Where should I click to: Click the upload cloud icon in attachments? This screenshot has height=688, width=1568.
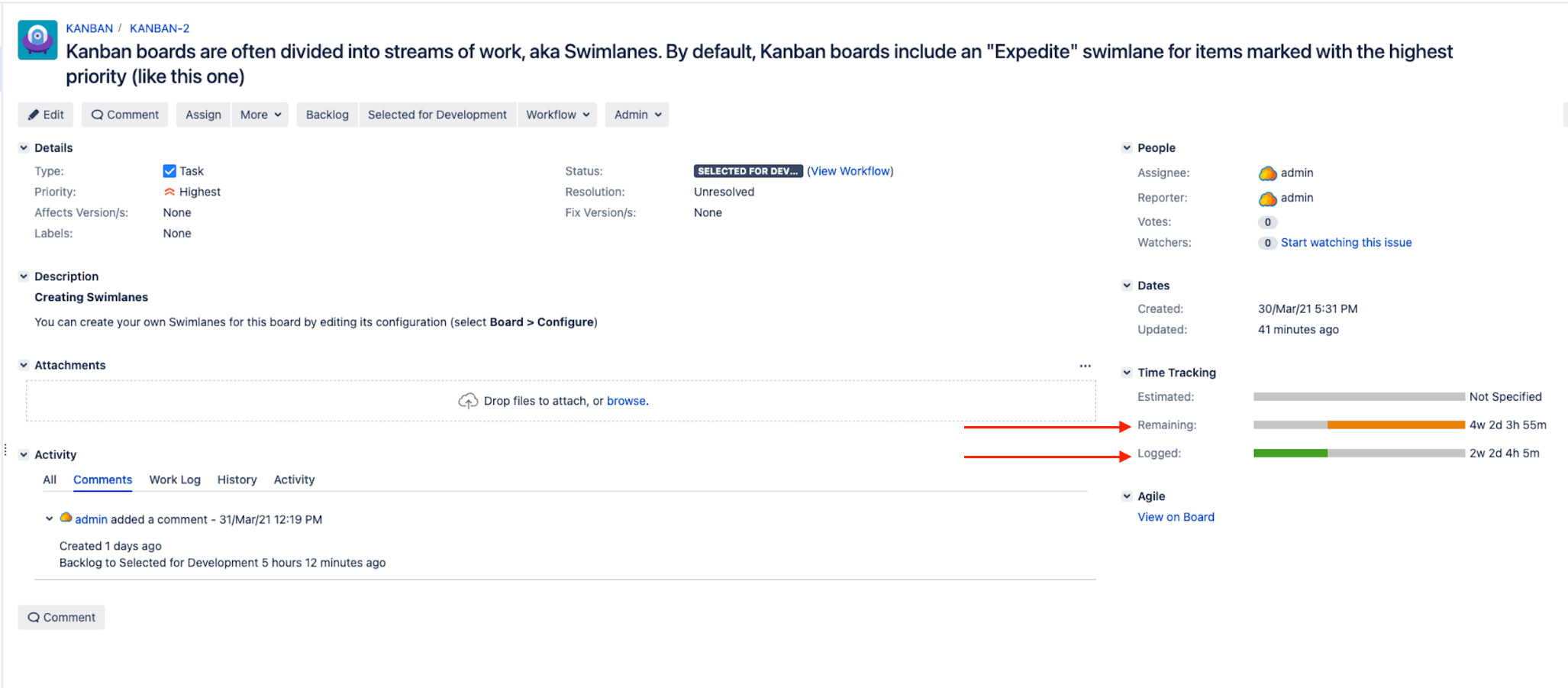(469, 399)
